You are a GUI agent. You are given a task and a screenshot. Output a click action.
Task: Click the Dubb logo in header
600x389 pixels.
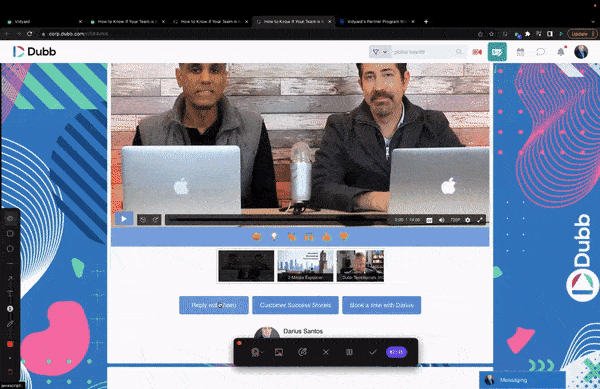[34, 52]
